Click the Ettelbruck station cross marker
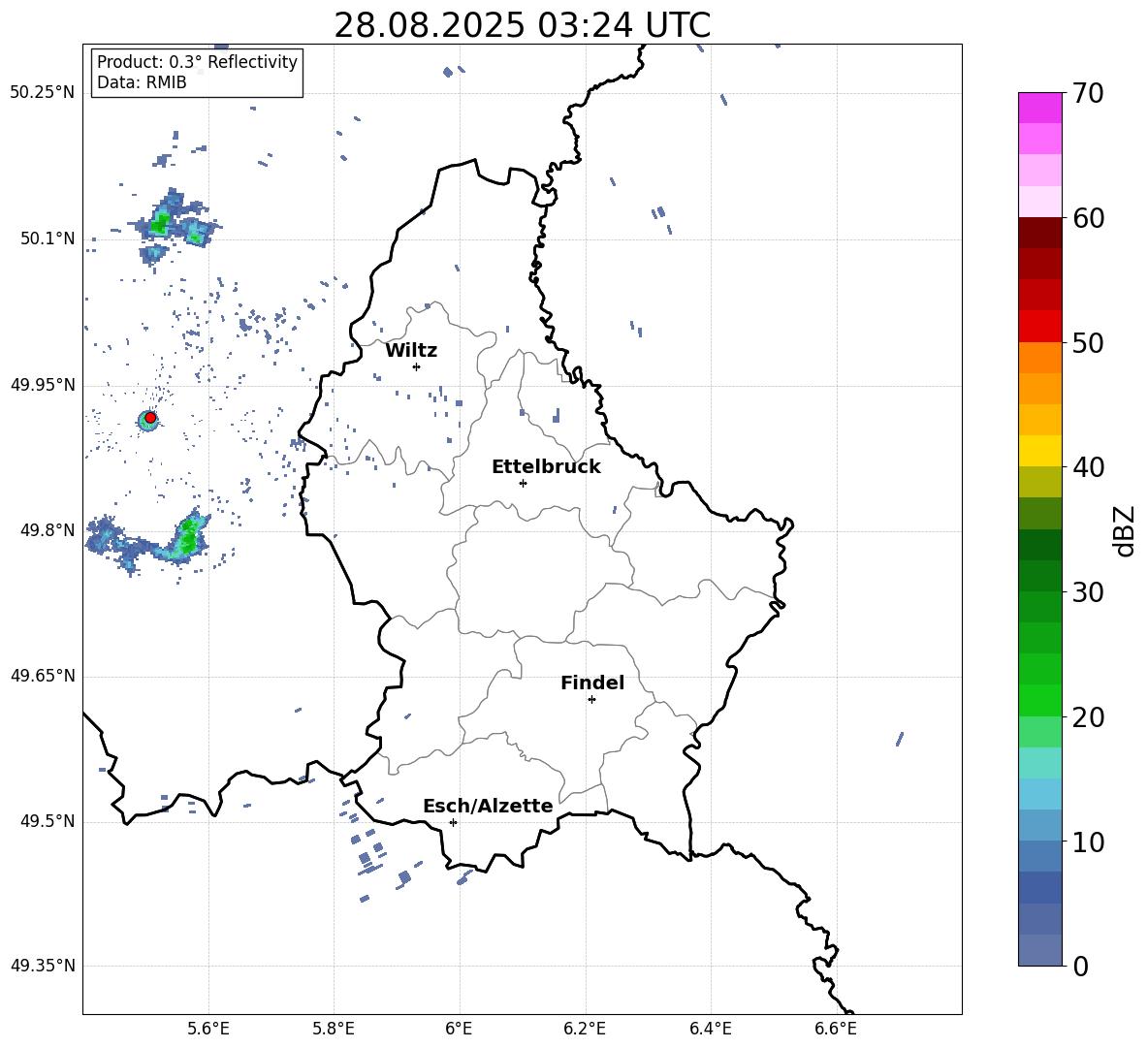The image size is (1148, 1048). tap(523, 483)
